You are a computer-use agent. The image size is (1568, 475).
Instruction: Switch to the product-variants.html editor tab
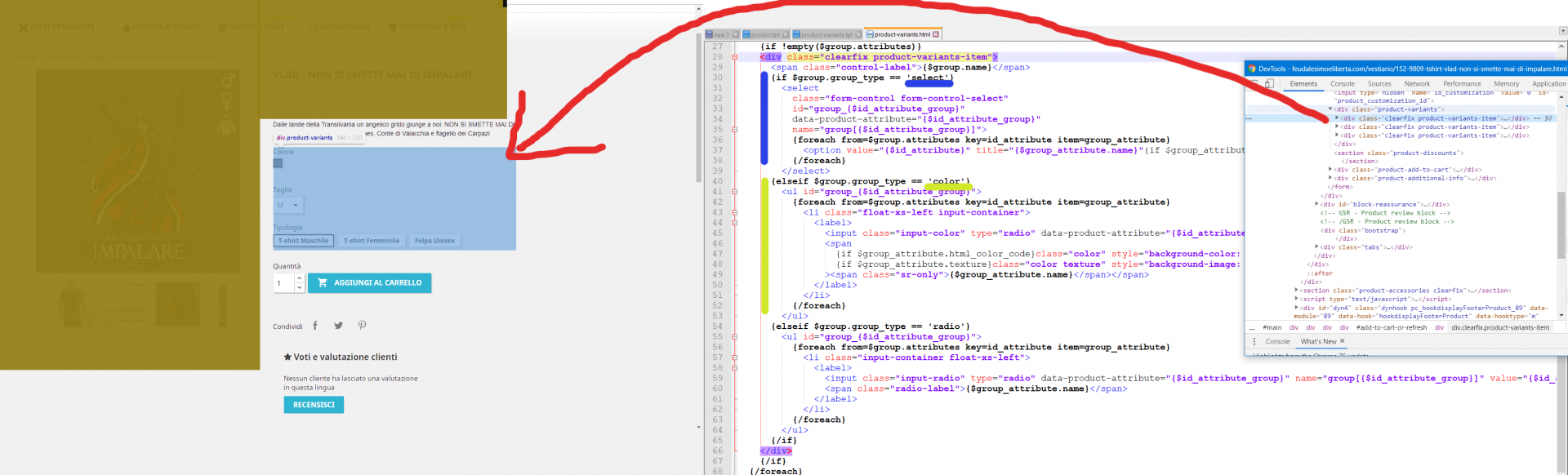(x=902, y=34)
